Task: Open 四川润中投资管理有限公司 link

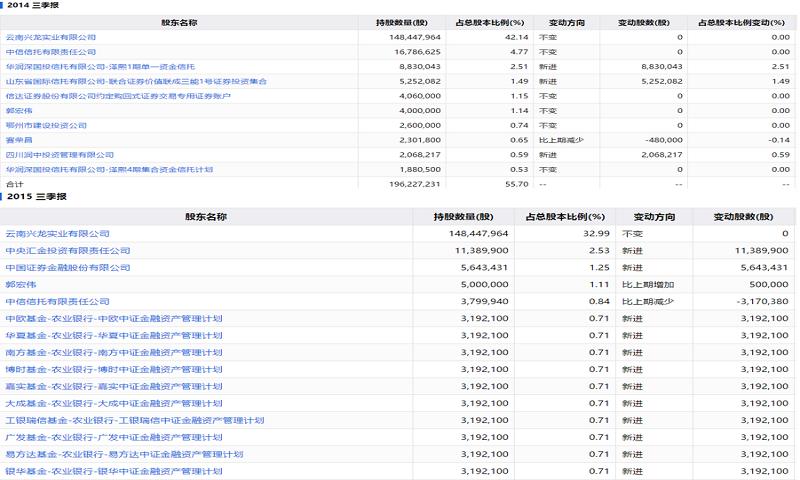Action: [x=59, y=155]
